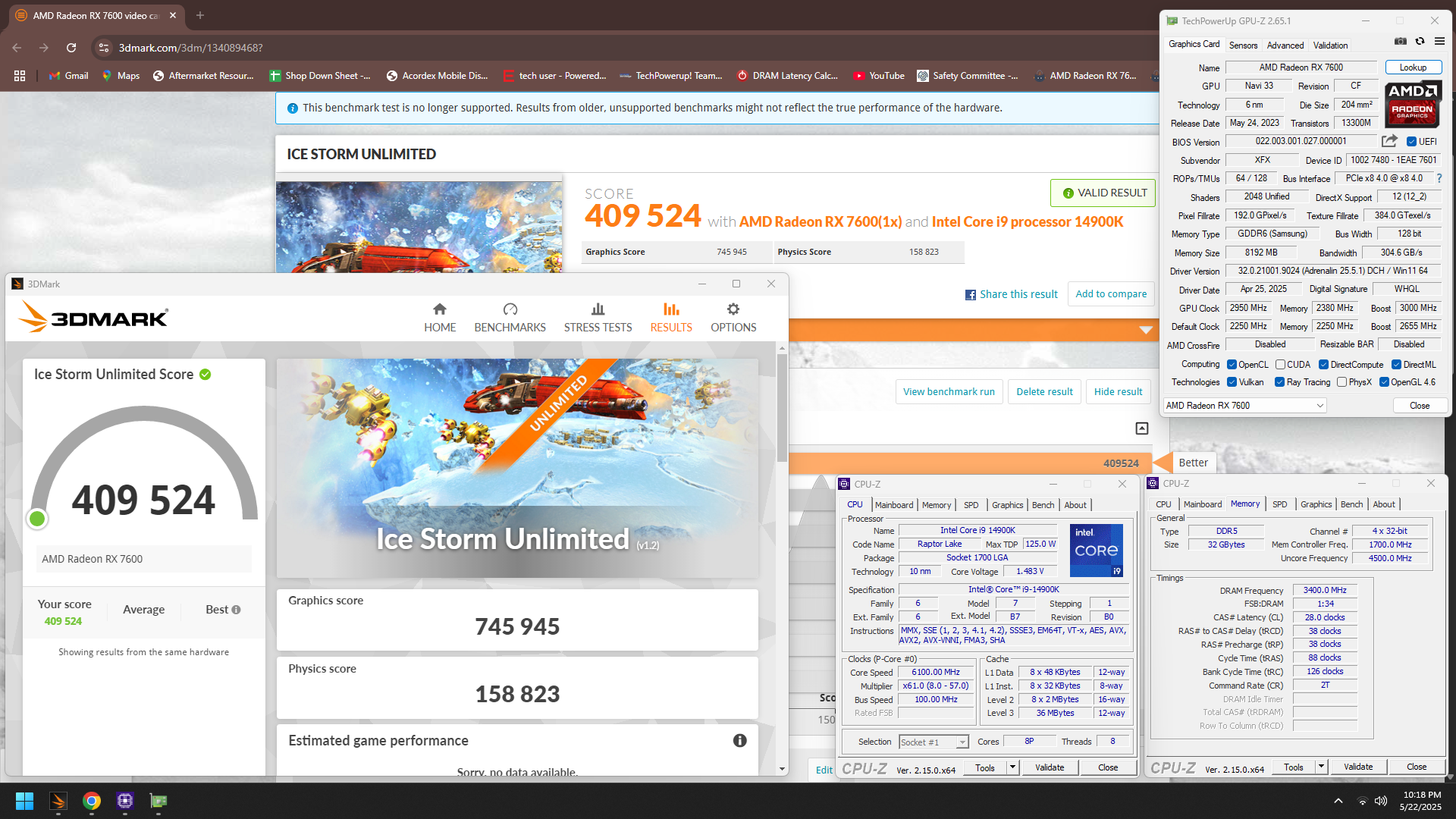Open Graphics tab in right CPU-Z window
This screenshot has height=819, width=1456.
coord(1316,504)
